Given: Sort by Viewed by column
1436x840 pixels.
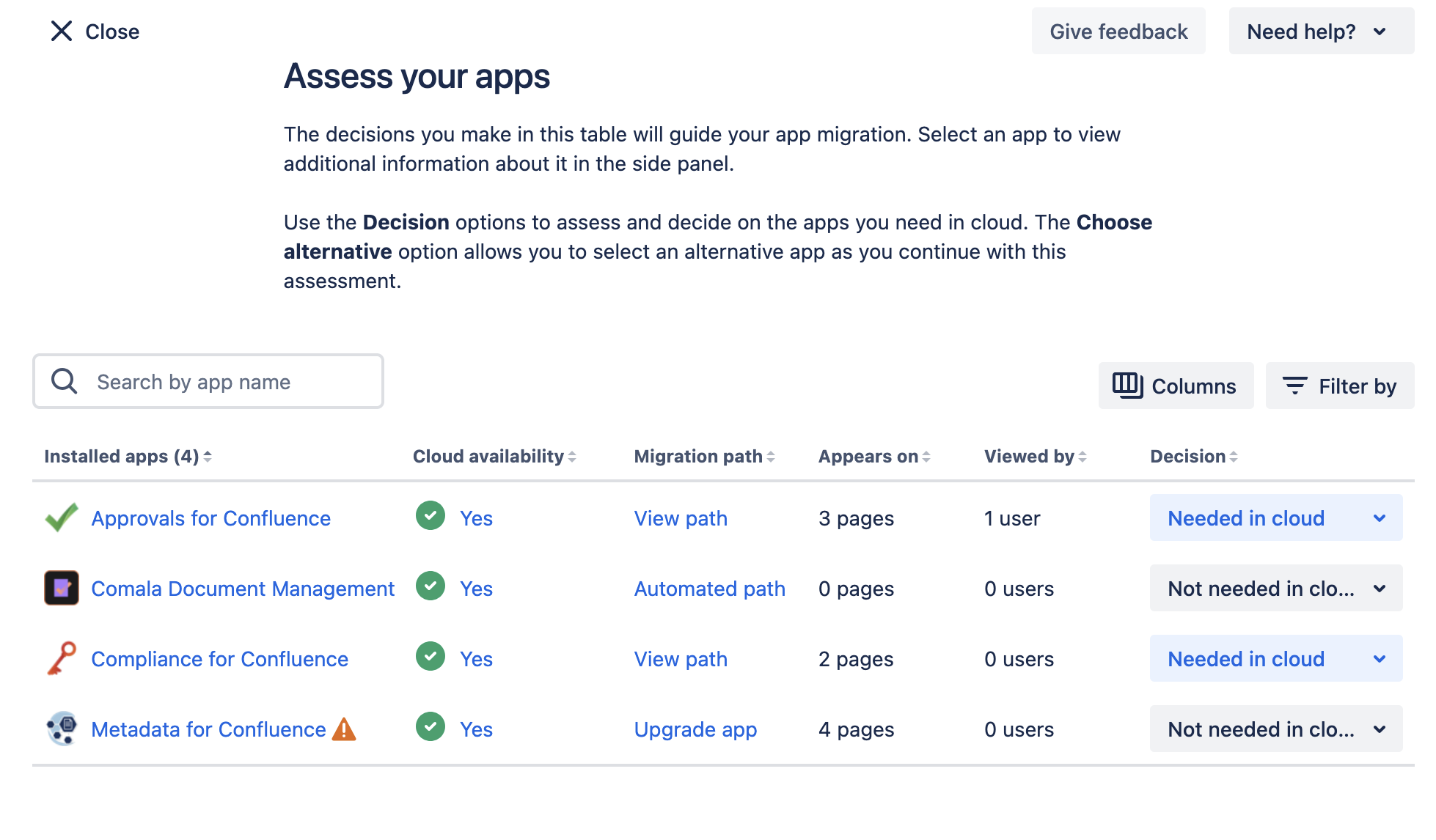Looking at the screenshot, I should (1036, 457).
